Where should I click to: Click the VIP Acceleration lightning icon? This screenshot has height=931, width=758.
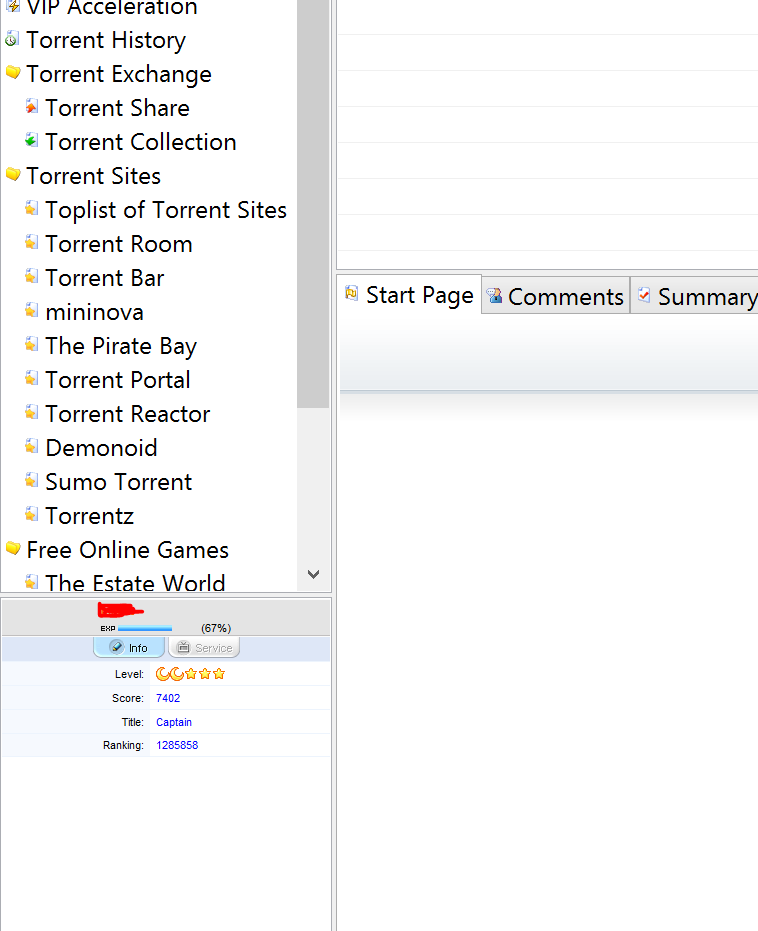click(x=12, y=7)
